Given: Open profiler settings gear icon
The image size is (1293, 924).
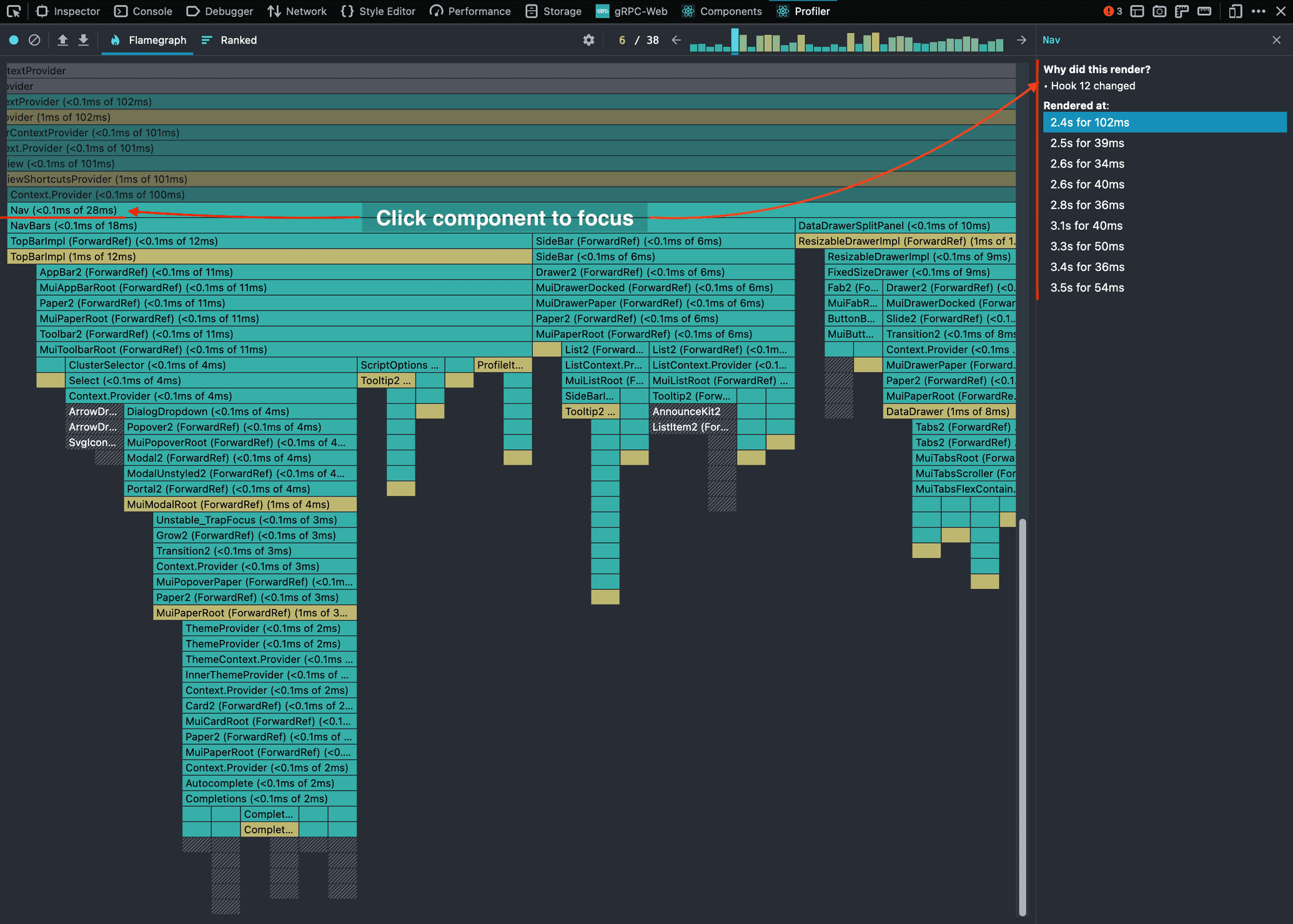Looking at the screenshot, I should (588, 40).
